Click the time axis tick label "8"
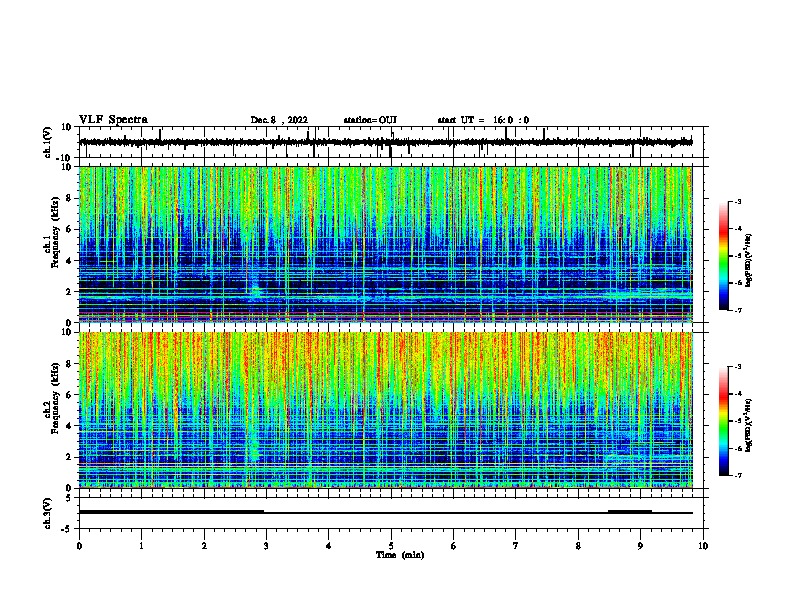792x612 pixels. (x=578, y=546)
